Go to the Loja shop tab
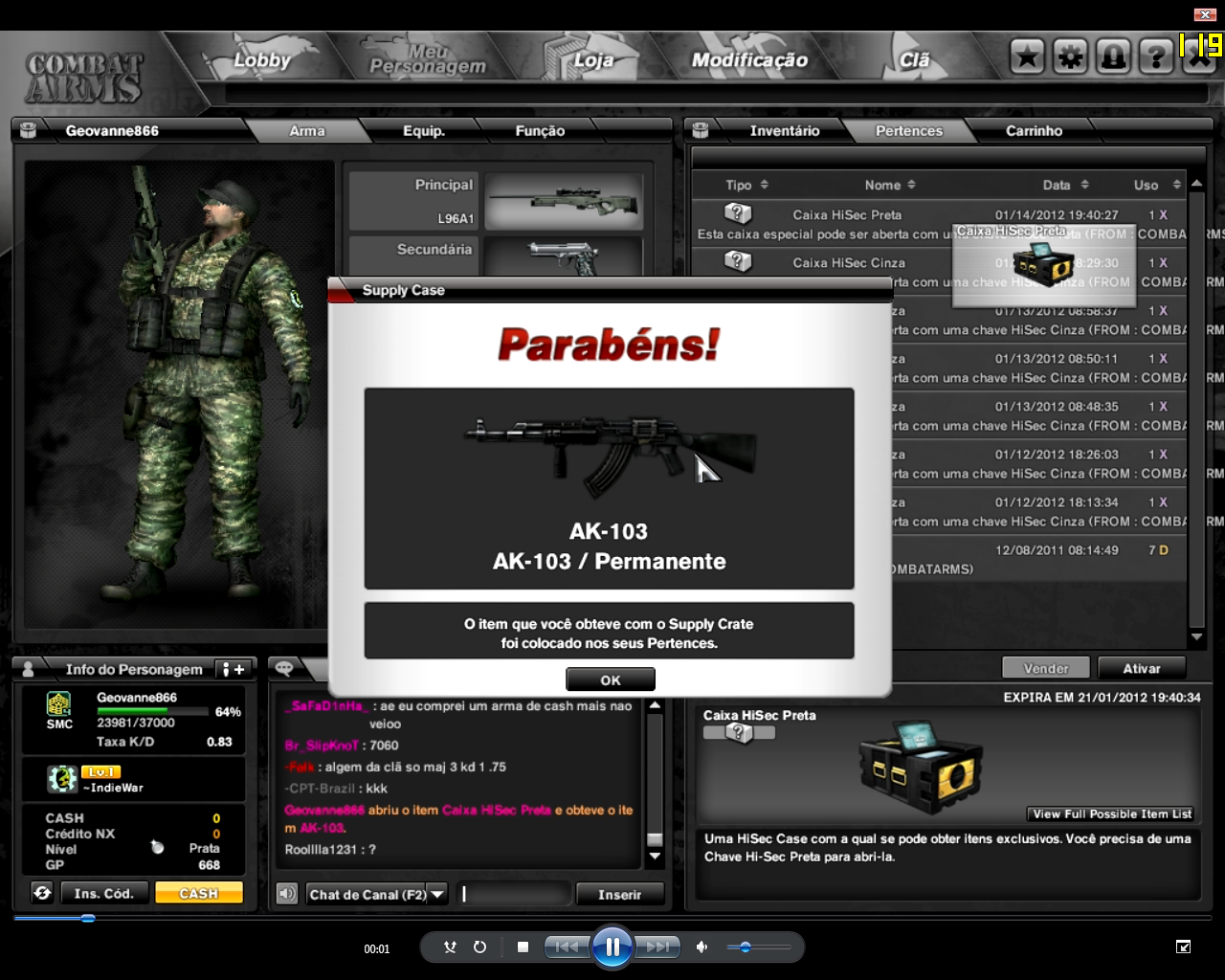 (593, 59)
